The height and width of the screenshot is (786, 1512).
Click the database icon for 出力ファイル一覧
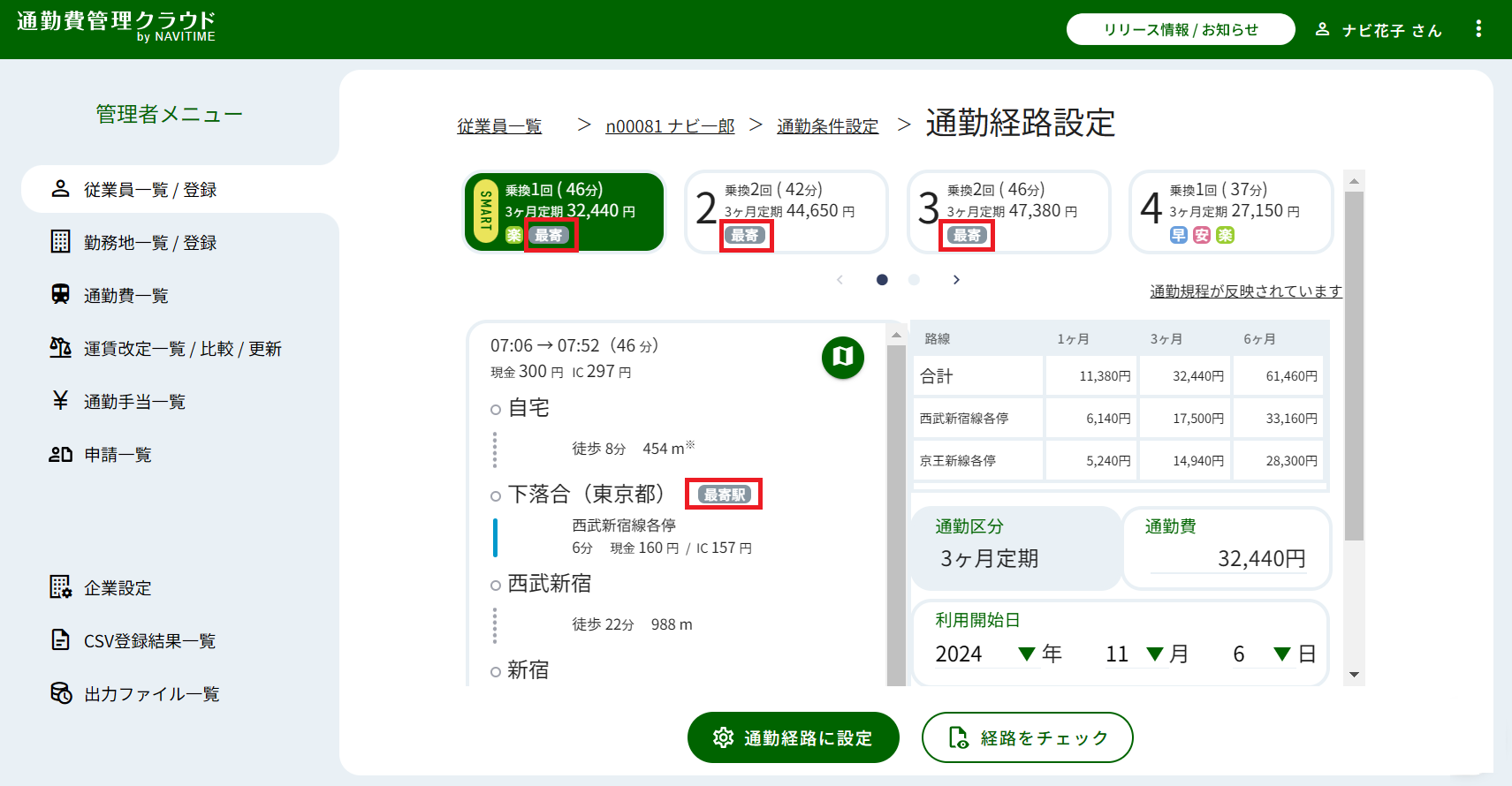(x=60, y=693)
